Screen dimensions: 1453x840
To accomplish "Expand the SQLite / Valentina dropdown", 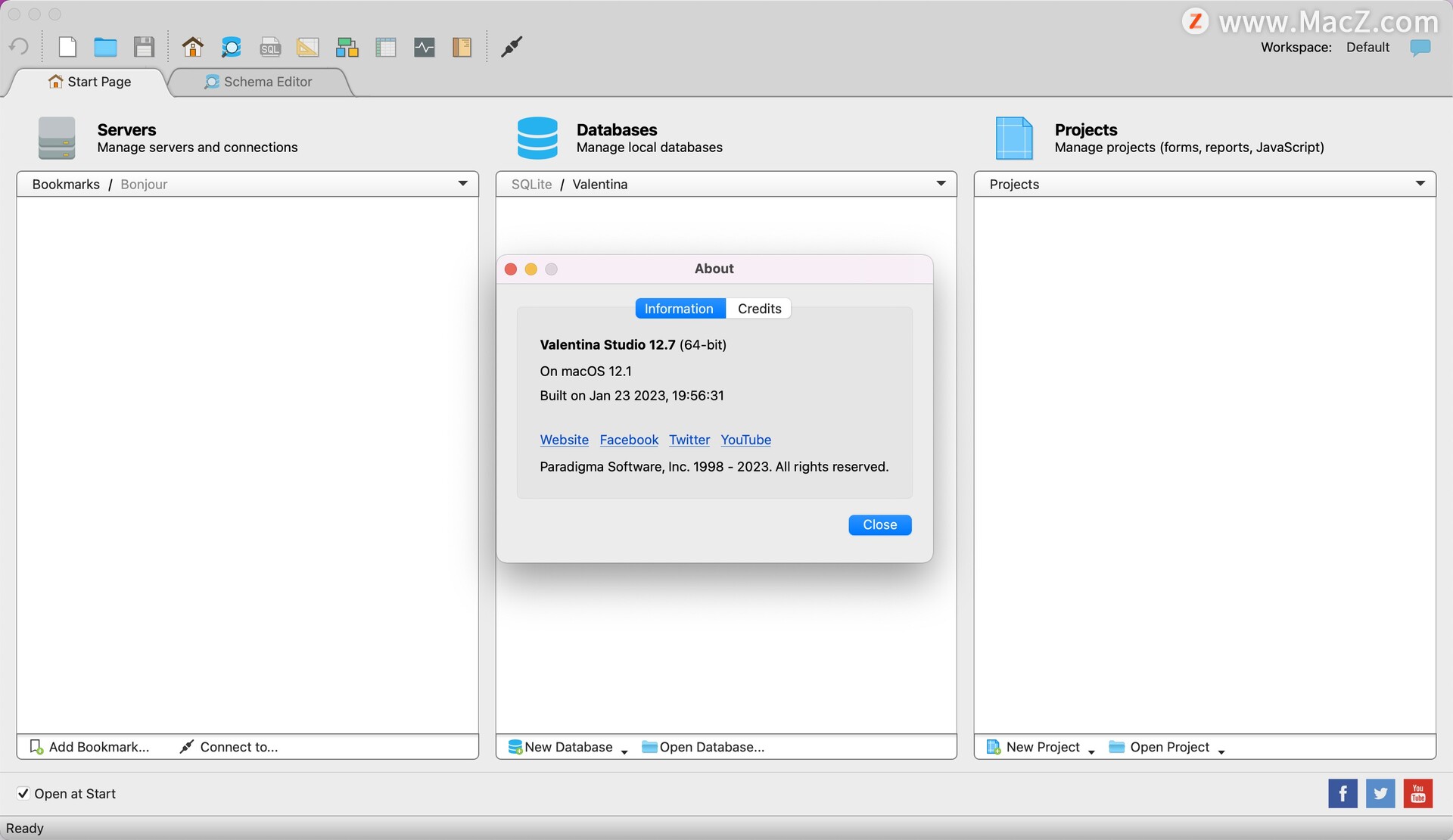I will pos(941,184).
